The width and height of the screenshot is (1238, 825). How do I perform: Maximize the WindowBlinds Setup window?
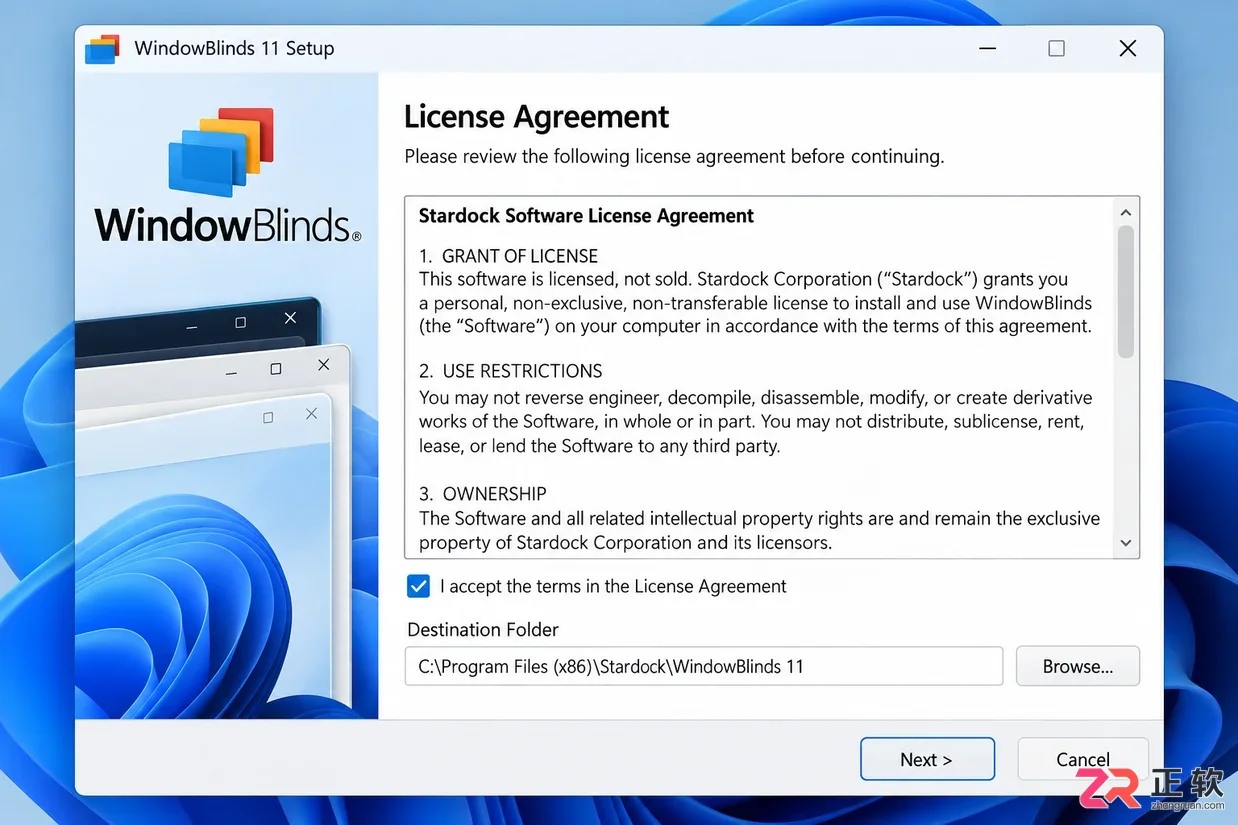(x=1056, y=48)
